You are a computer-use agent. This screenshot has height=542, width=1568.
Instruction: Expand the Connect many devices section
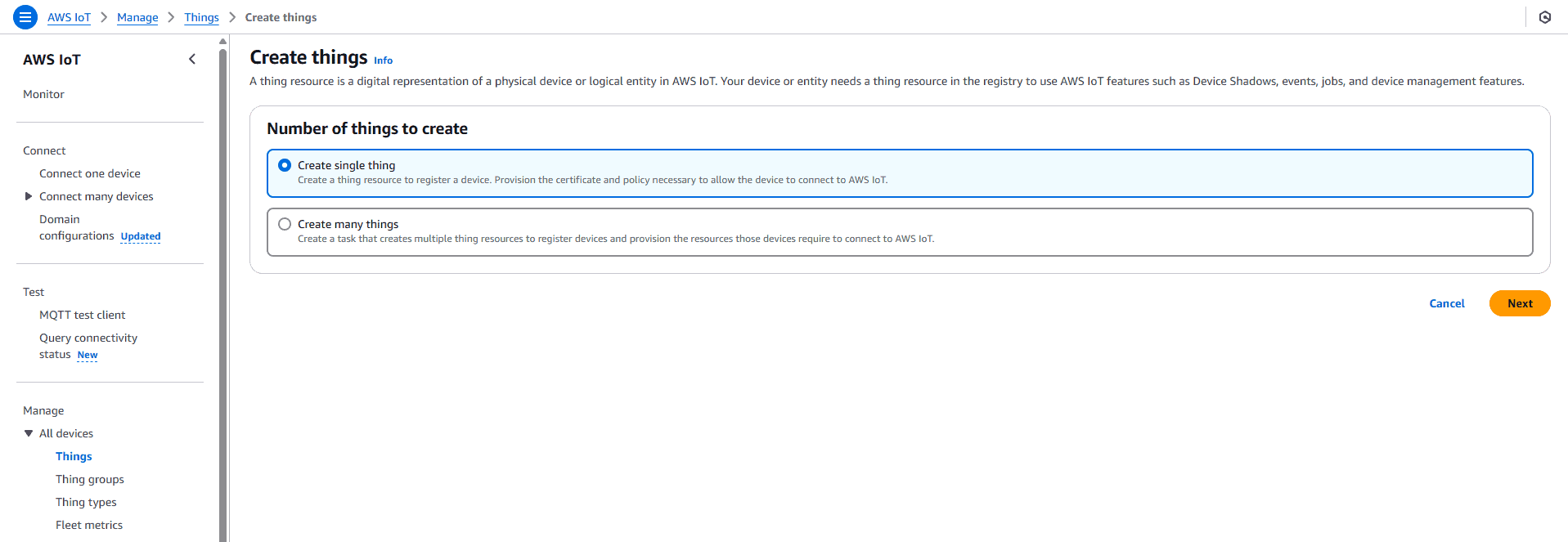[29, 196]
